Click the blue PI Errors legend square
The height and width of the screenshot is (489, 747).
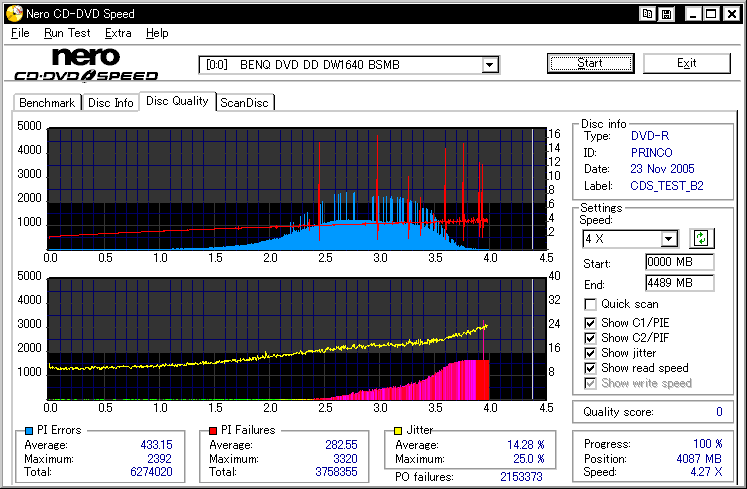(x=28, y=430)
